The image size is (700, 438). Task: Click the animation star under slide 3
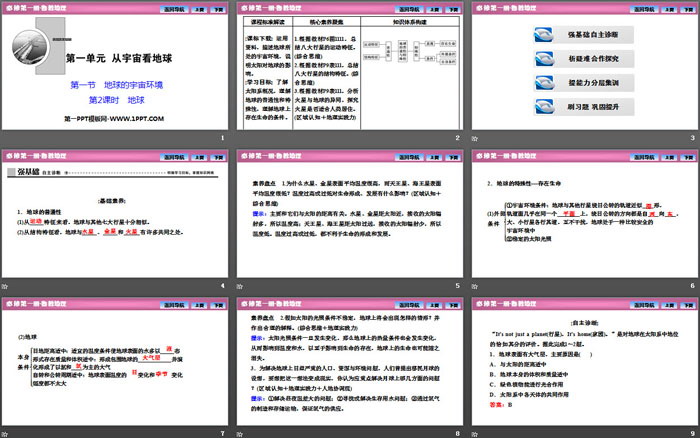tap(475, 138)
